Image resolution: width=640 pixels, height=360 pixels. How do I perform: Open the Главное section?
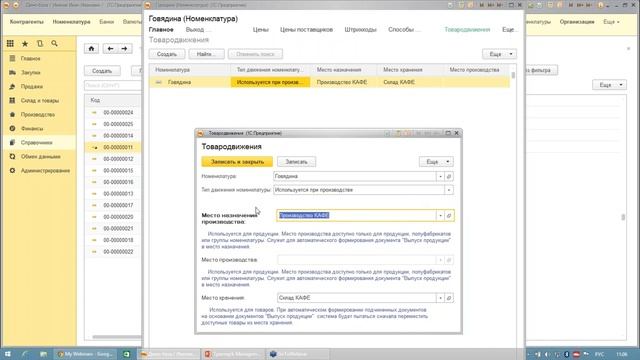tap(31, 58)
